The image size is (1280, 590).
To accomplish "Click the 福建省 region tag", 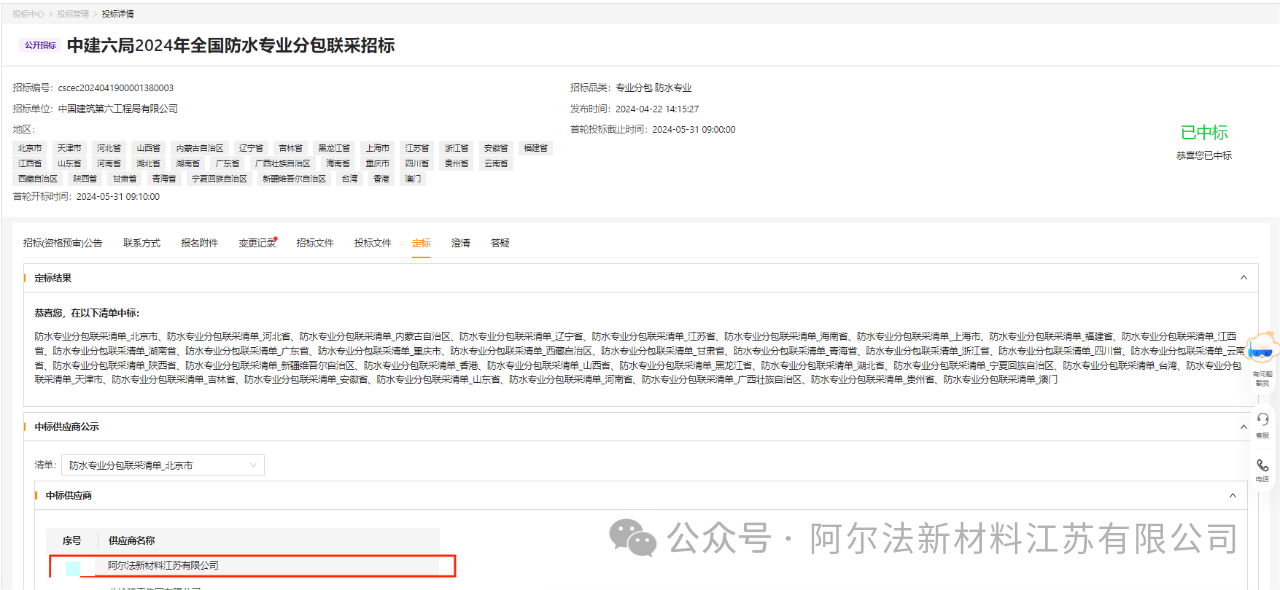I will click(536, 148).
